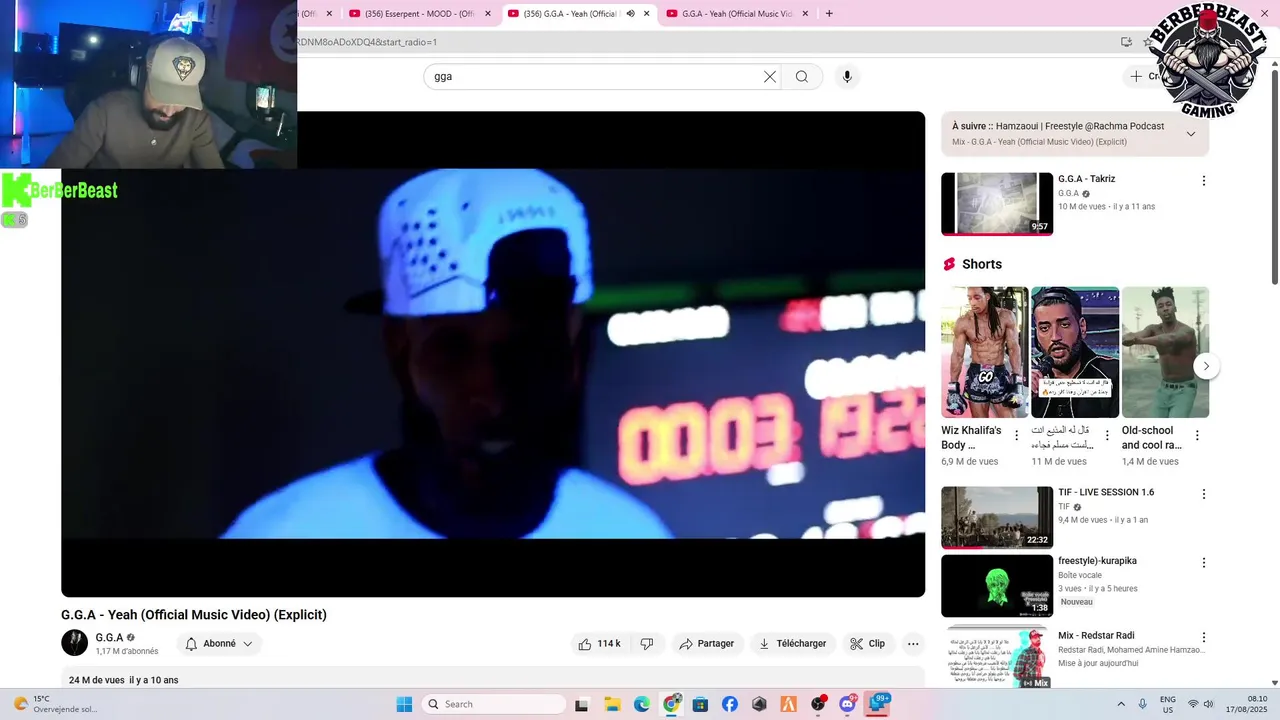Launch Microsoft Edge from the taskbar
1280x720 pixels.
[641, 704]
